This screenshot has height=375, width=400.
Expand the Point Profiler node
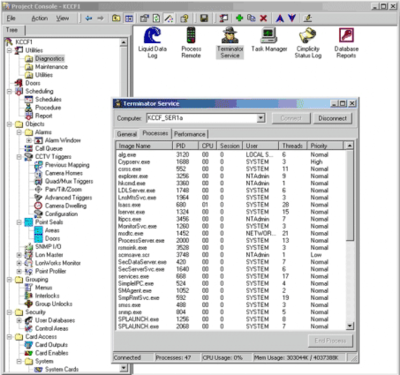click(x=19, y=271)
